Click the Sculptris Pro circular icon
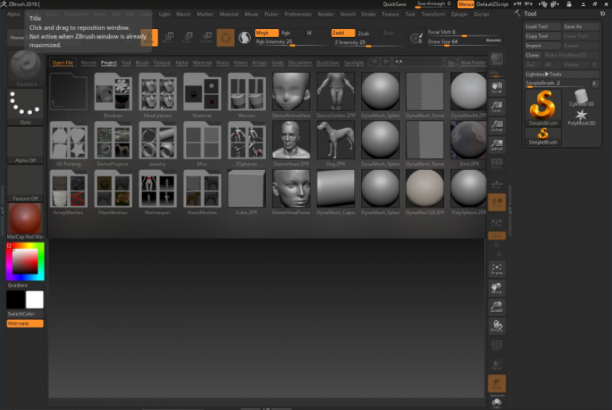Image resolution: width=612 pixels, height=410 pixels. 245,37
